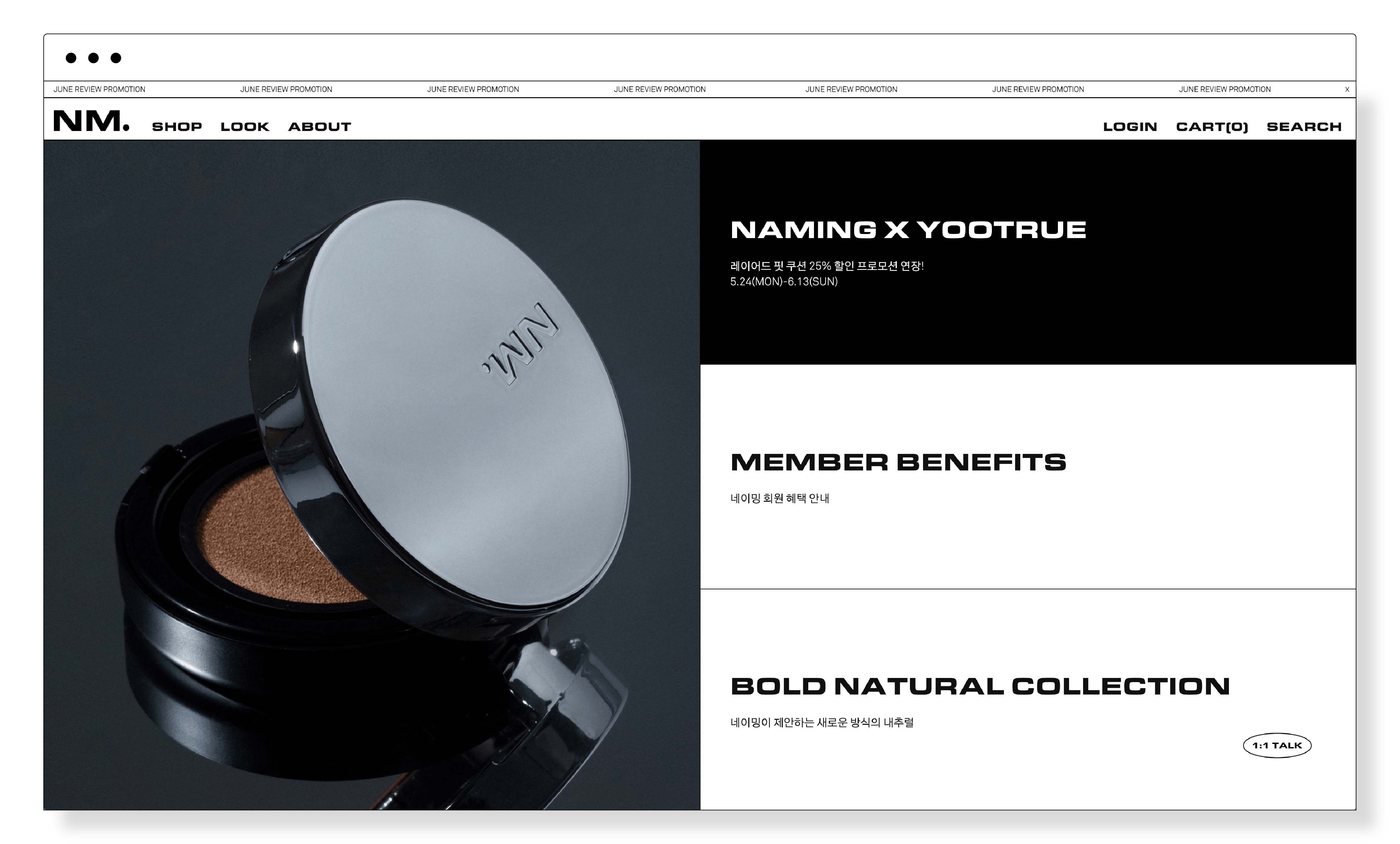Open the 1:1 TALK chat button

pos(1277,745)
